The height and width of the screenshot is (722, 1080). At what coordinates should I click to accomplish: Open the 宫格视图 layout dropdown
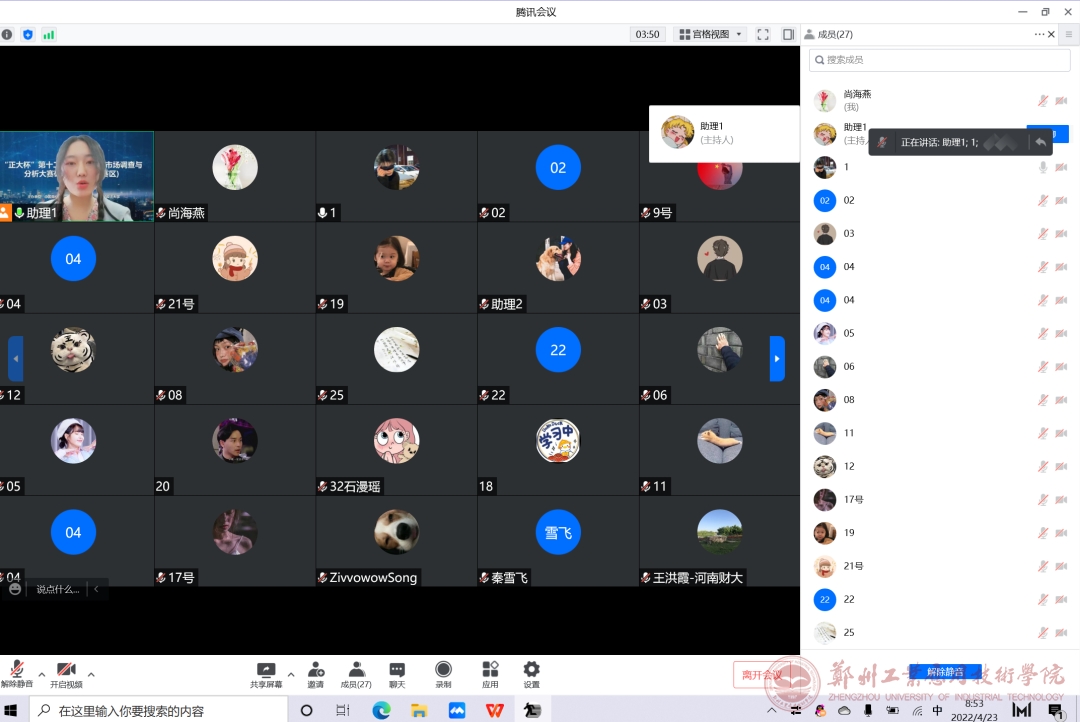point(711,34)
